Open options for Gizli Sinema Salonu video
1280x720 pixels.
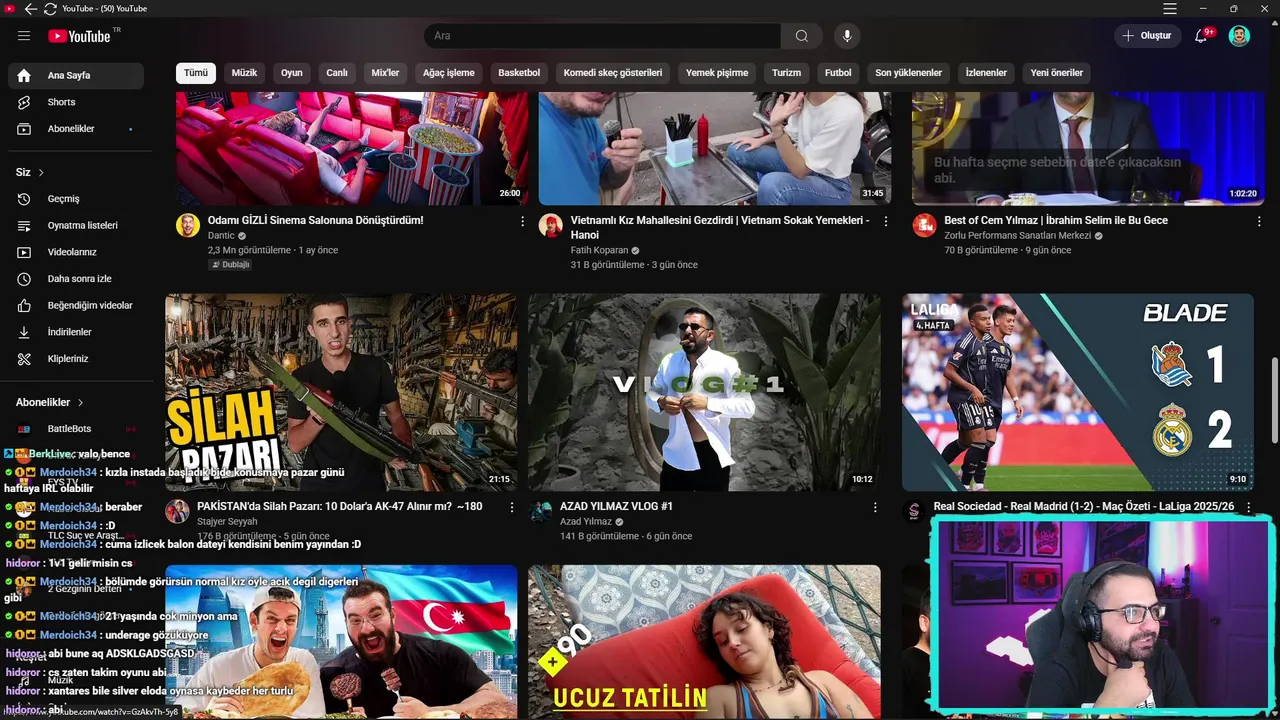coord(522,221)
